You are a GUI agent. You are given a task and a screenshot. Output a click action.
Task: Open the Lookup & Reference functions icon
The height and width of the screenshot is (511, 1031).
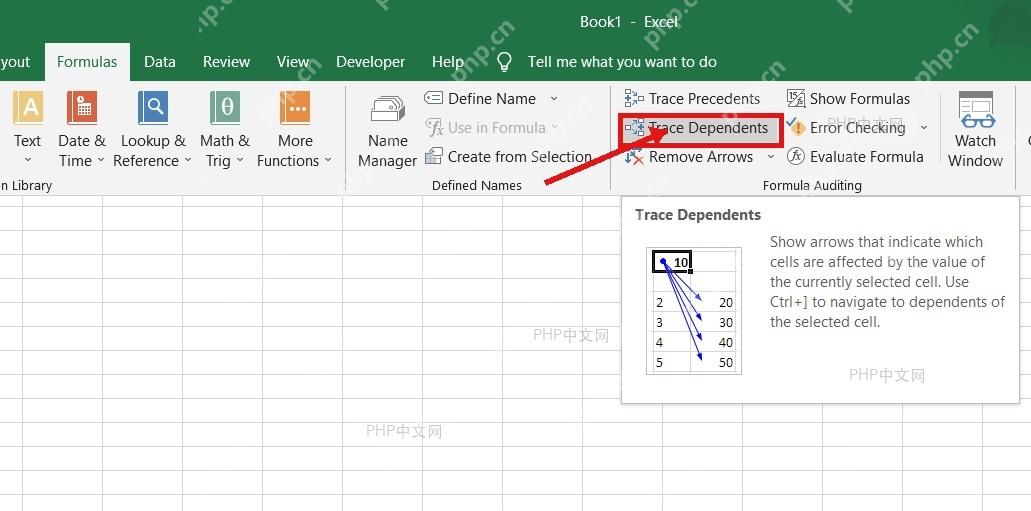tap(153, 108)
